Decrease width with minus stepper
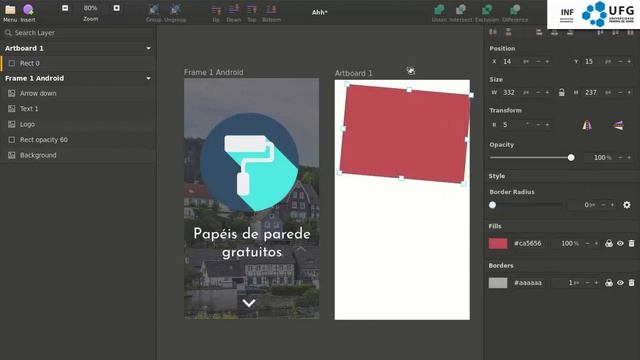640x360 pixels. (x=538, y=93)
